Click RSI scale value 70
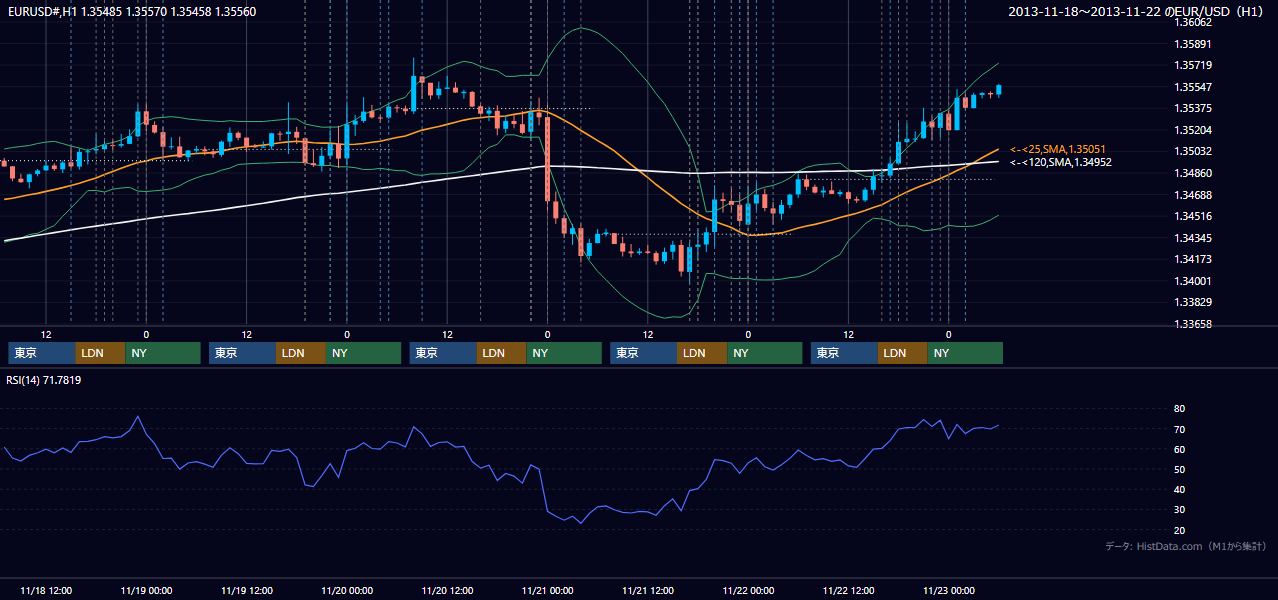Screen dimensions: 1278x600 1179,429
